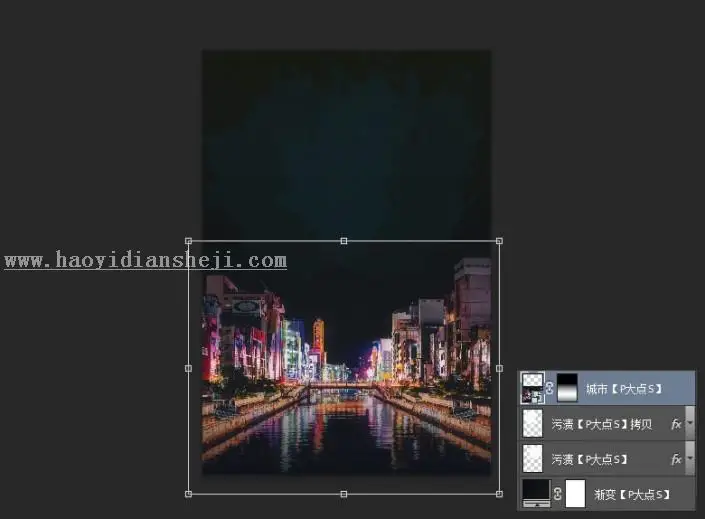Click the top-left transform handle
The width and height of the screenshot is (705, 519).
click(188, 241)
